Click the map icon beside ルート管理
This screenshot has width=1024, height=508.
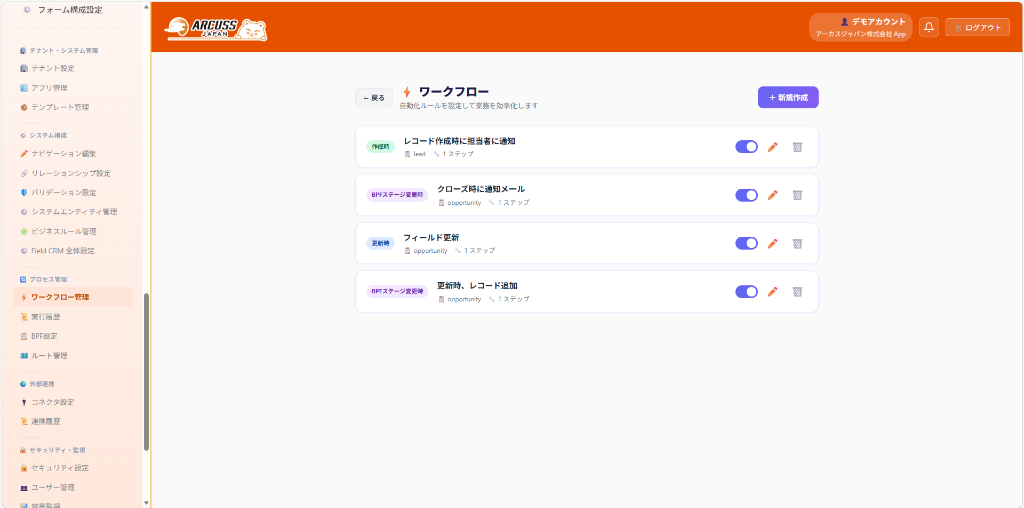tap(24, 356)
